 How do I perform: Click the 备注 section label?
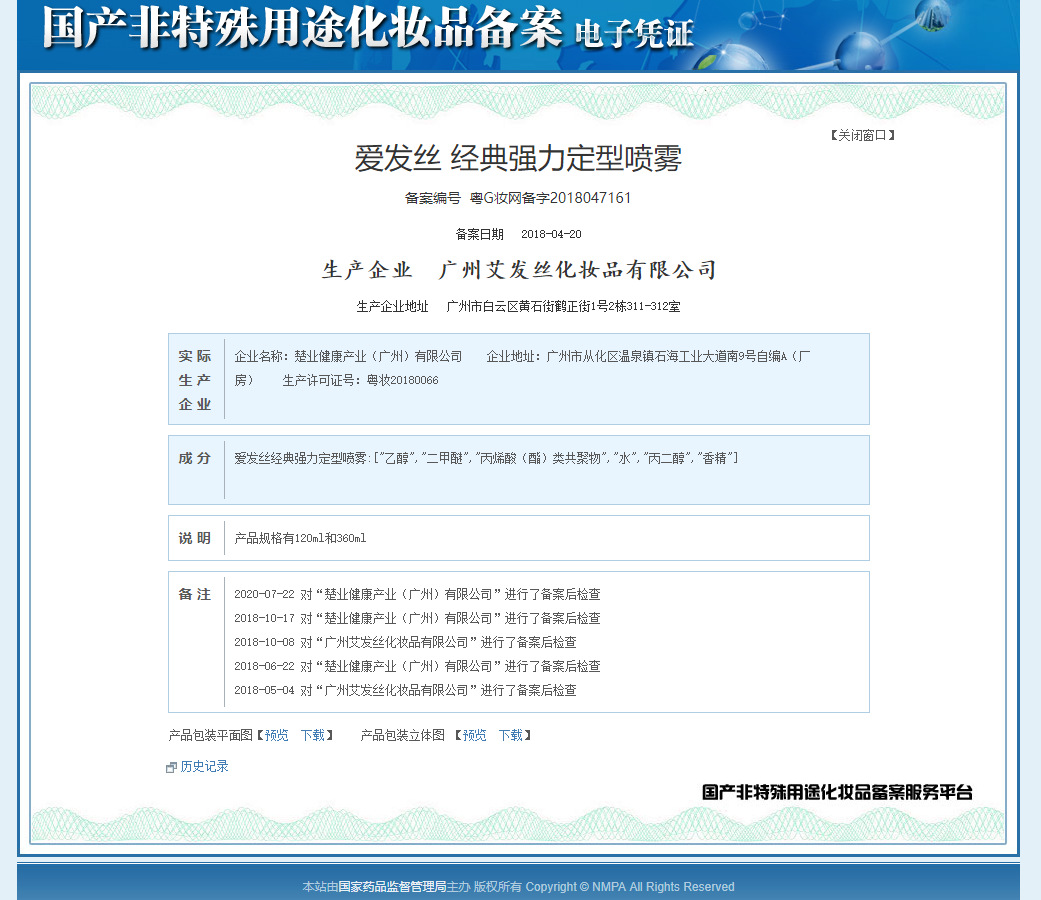click(x=195, y=594)
